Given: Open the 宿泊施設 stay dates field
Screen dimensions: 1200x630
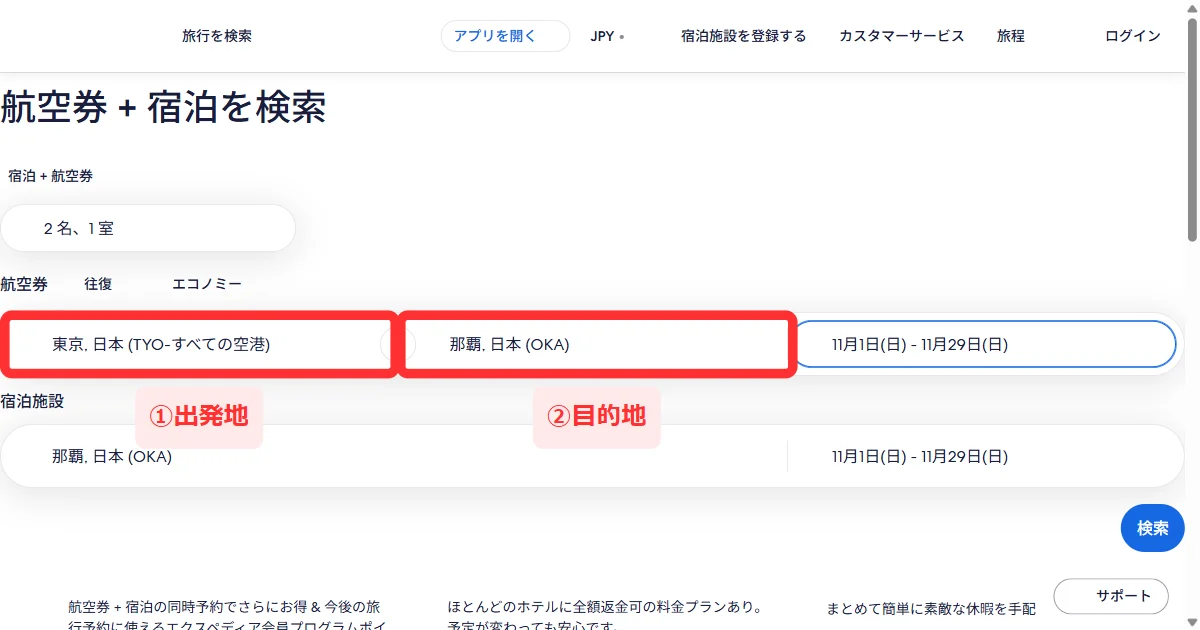Looking at the screenshot, I should [985, 456].
